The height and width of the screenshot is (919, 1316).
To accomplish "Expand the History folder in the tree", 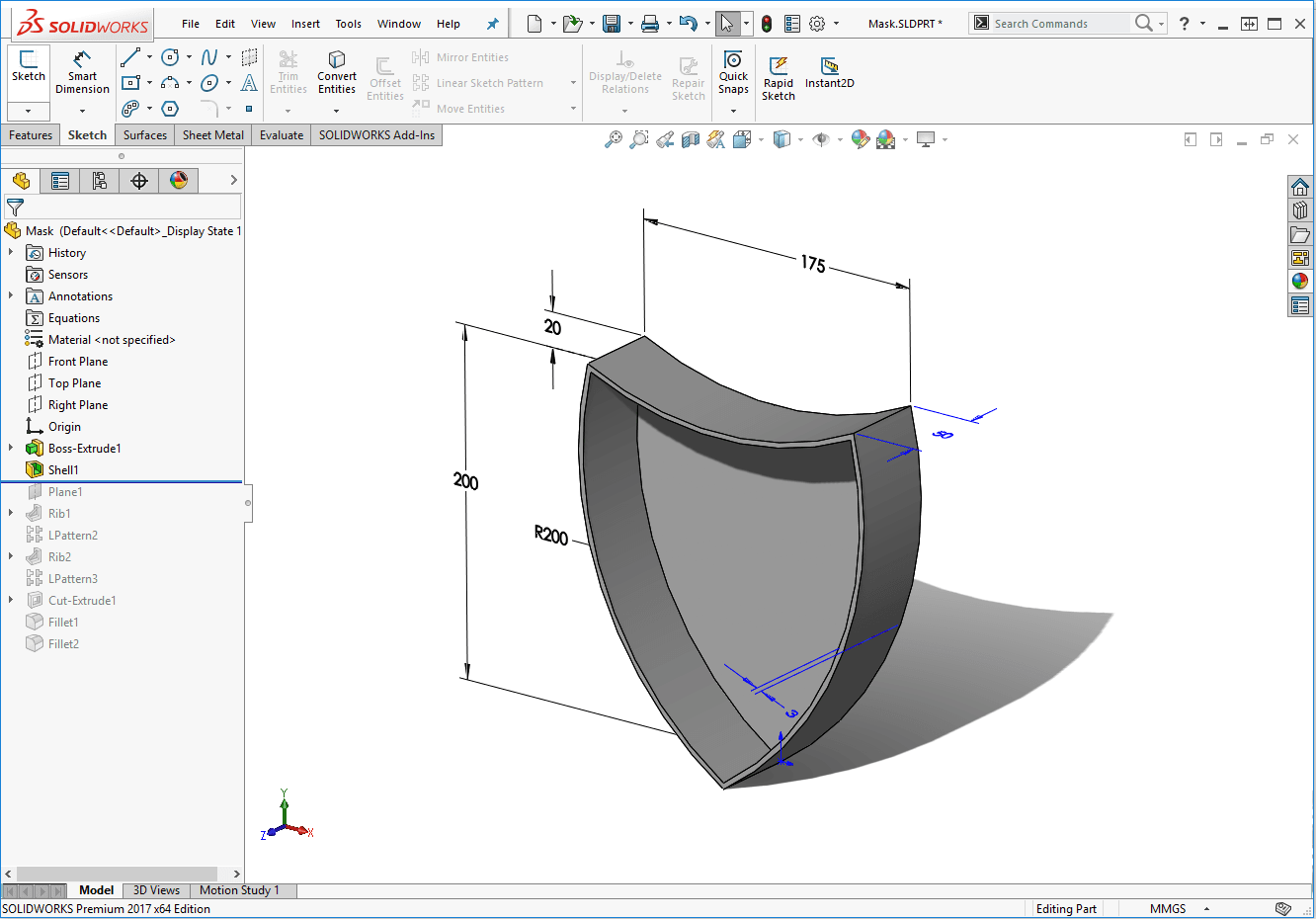I will 11,253.
